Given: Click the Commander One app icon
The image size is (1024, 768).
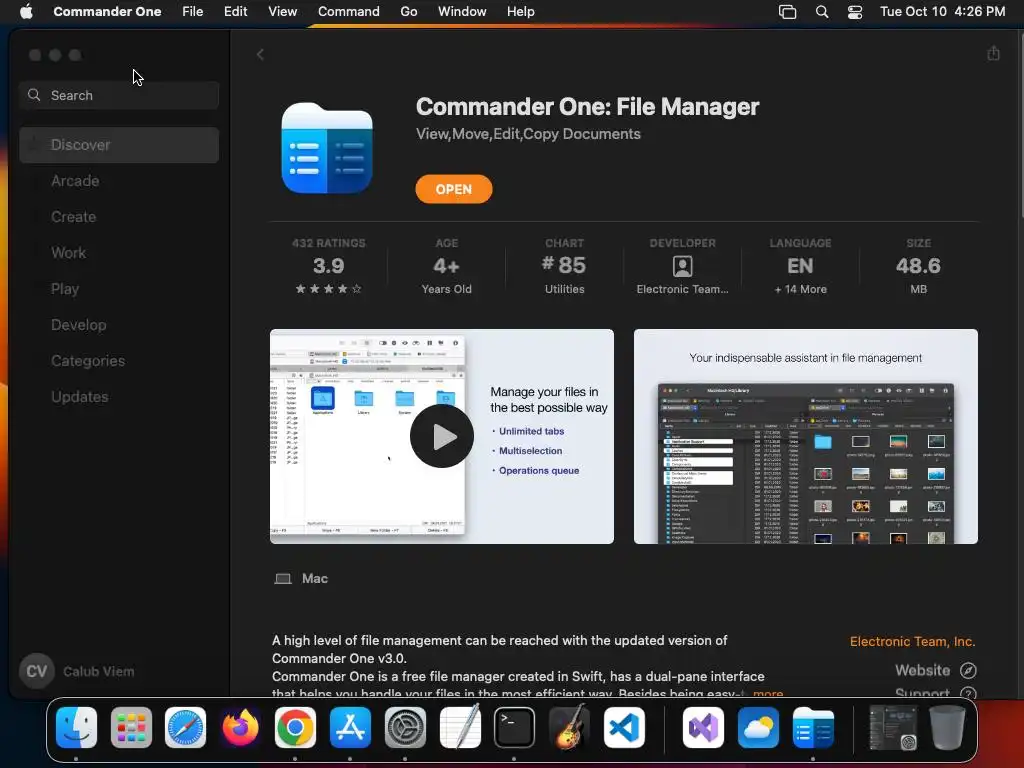Looking at the screenshot, I should [327, 148].
